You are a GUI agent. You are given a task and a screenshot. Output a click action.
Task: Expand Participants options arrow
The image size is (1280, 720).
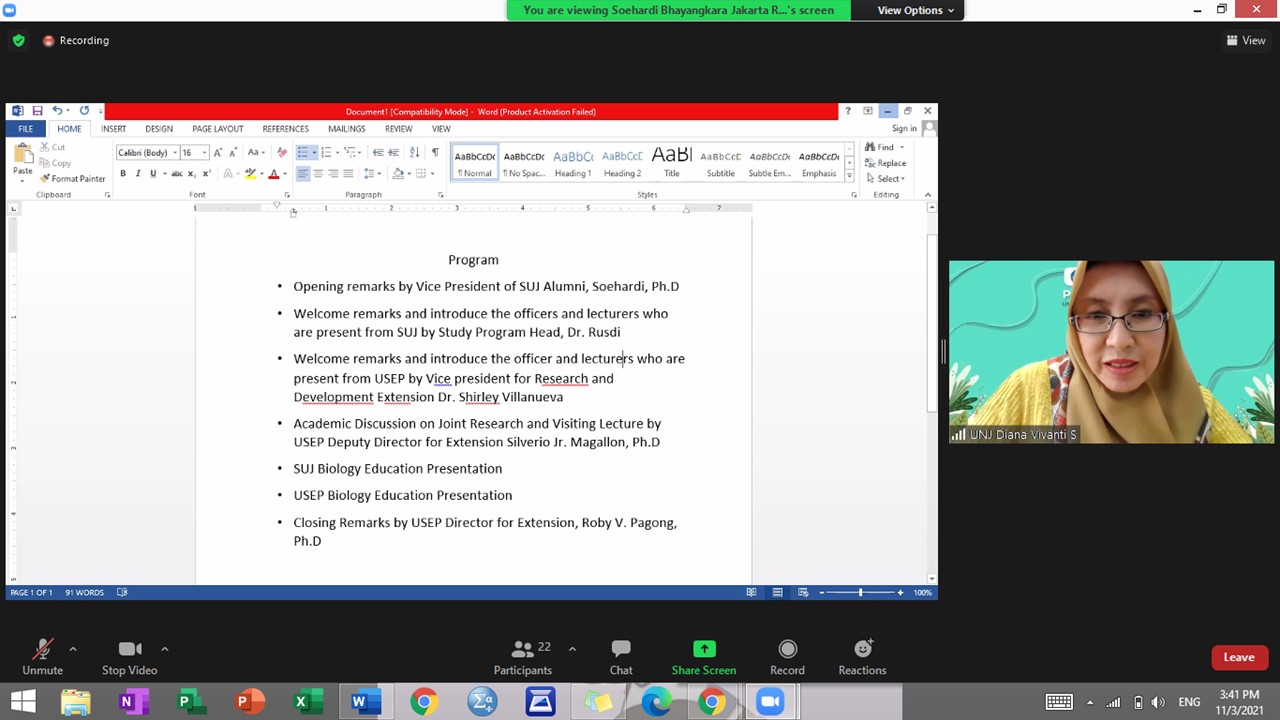(572, 649)
